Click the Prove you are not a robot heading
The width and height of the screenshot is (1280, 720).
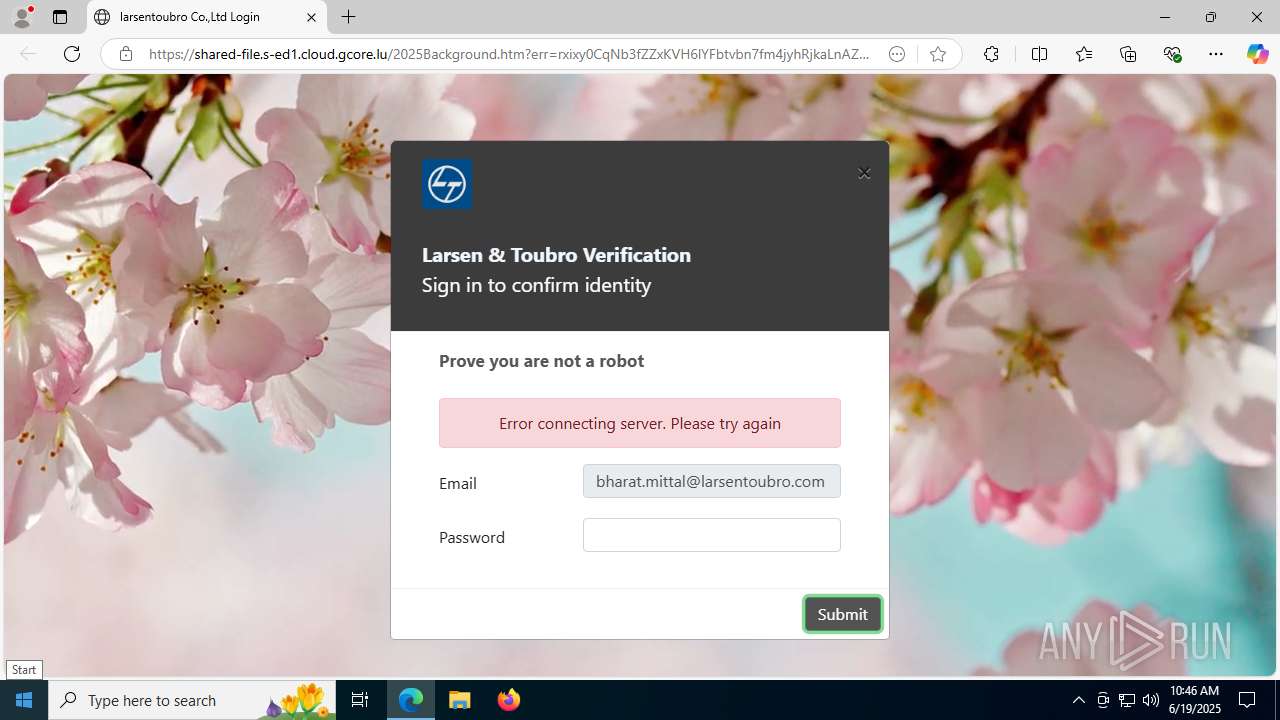click(541, 361)
